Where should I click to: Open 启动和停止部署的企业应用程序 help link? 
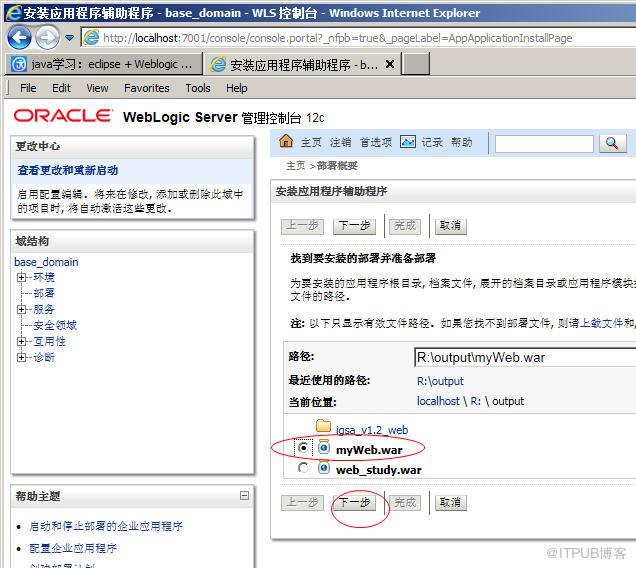[106, 526]
